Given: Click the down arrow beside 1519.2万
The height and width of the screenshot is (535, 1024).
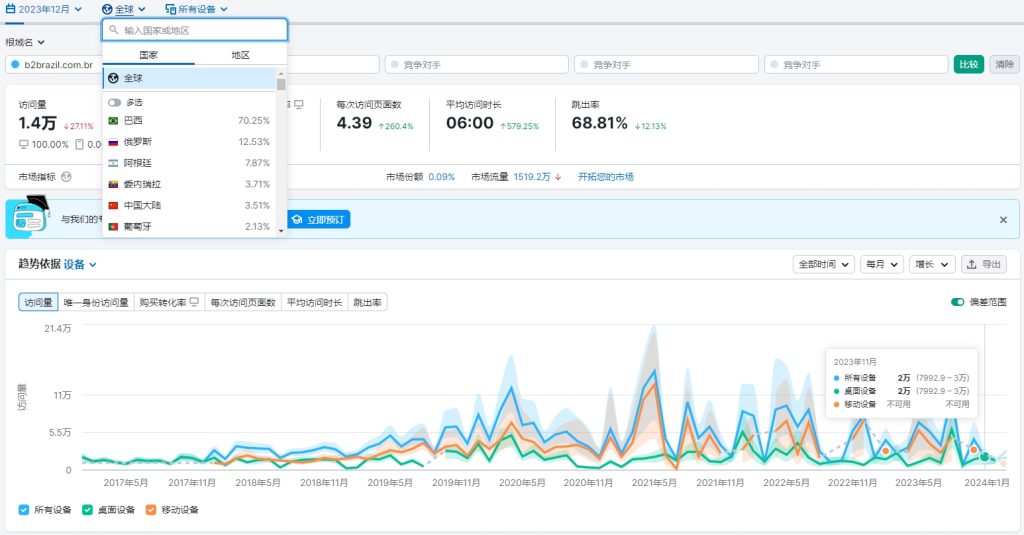Looking at the screenshot, I should click(x=558, y=177).
